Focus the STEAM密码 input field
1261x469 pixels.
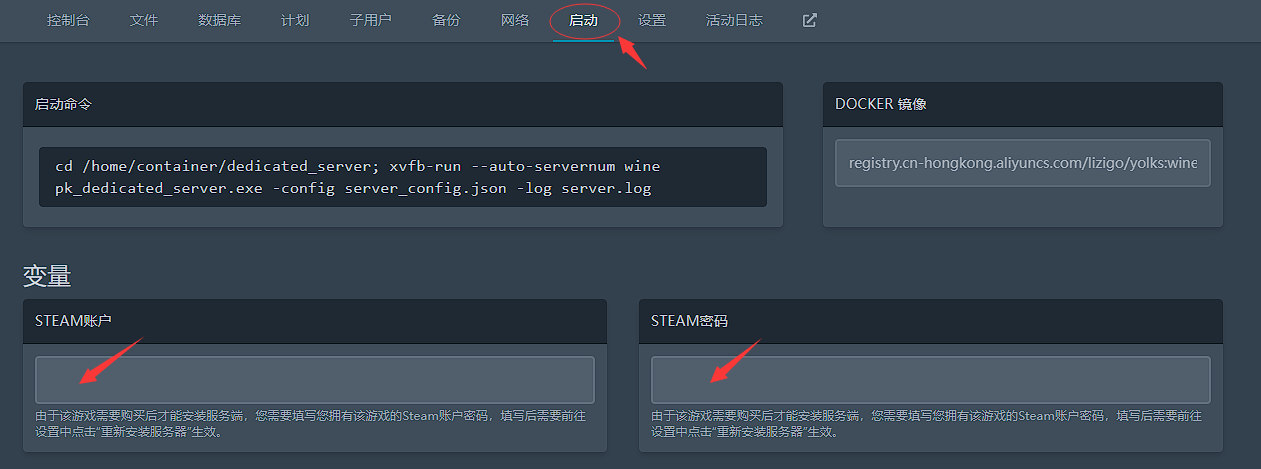931,380
